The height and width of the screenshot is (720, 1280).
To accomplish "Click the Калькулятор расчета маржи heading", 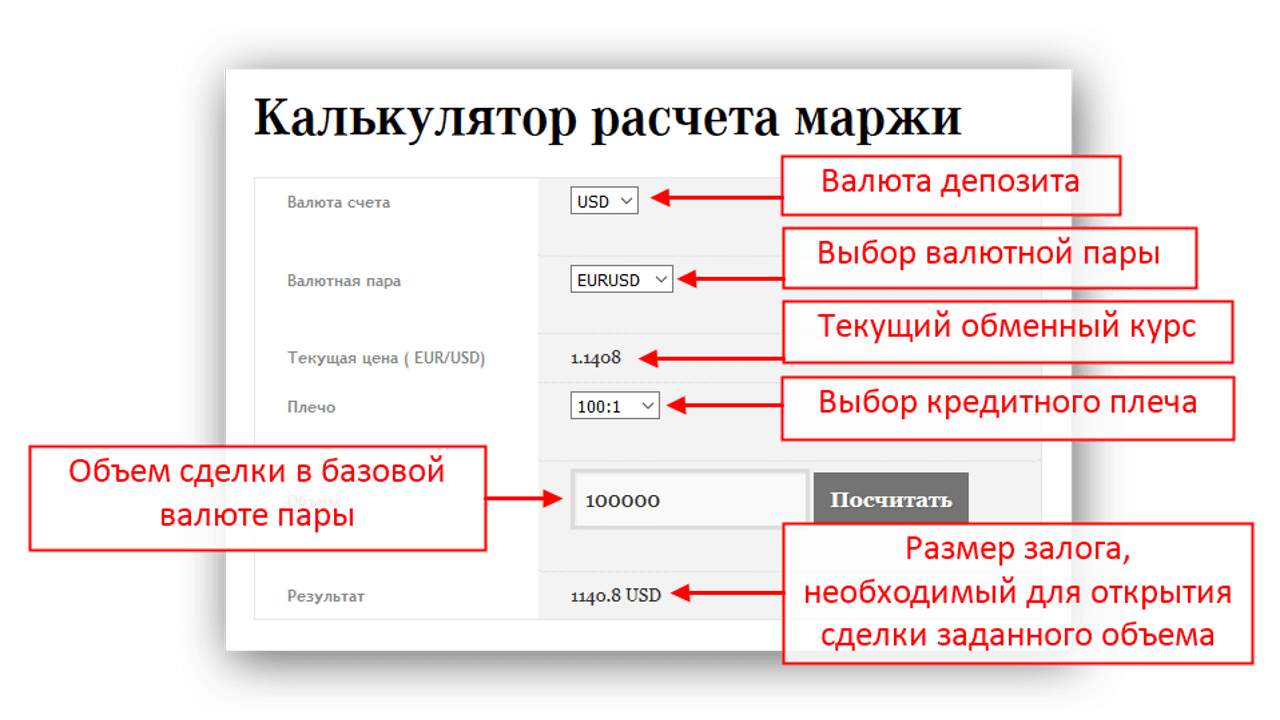I will coord(607,118).
